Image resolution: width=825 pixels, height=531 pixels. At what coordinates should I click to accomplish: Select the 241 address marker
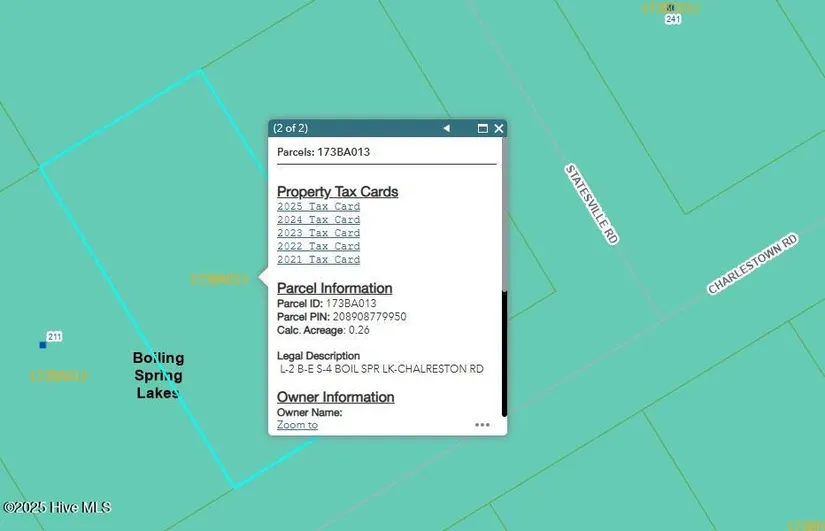coord(673,19)
